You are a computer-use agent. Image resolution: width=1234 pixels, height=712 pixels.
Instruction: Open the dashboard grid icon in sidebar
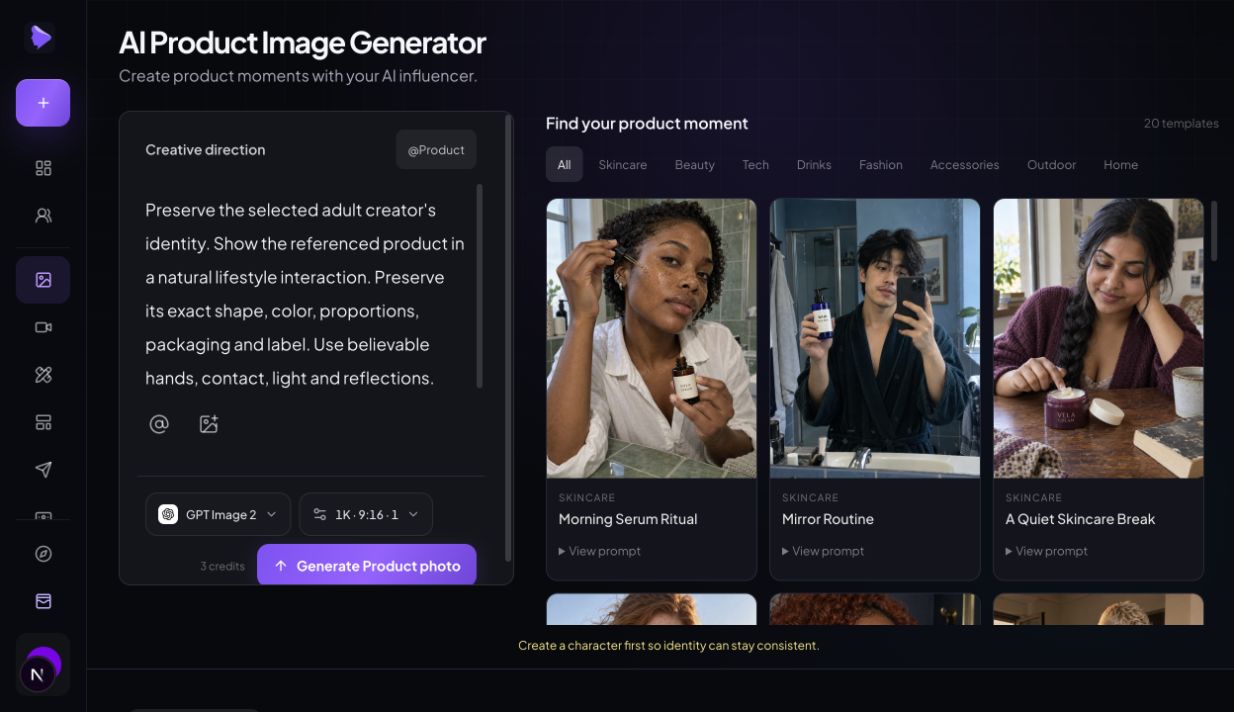(x=43, y=168)
